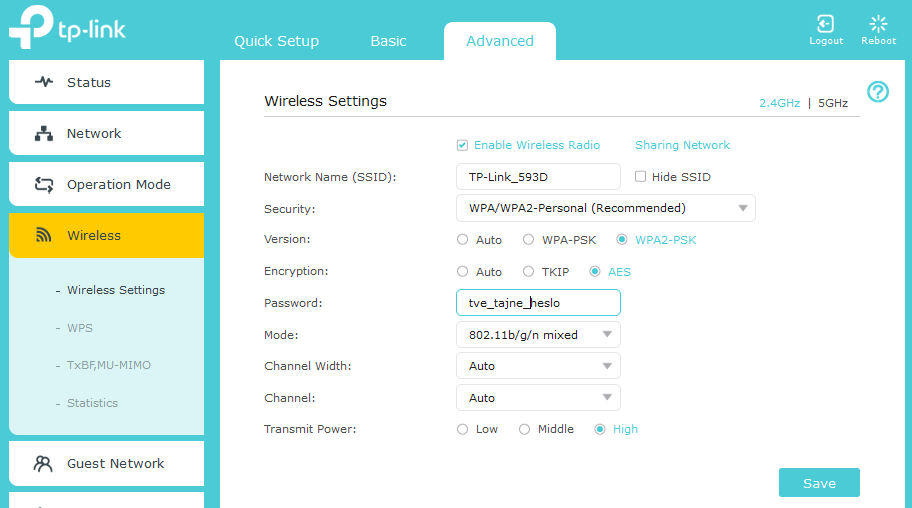Click the Guest Network people icon

point(44,463)
